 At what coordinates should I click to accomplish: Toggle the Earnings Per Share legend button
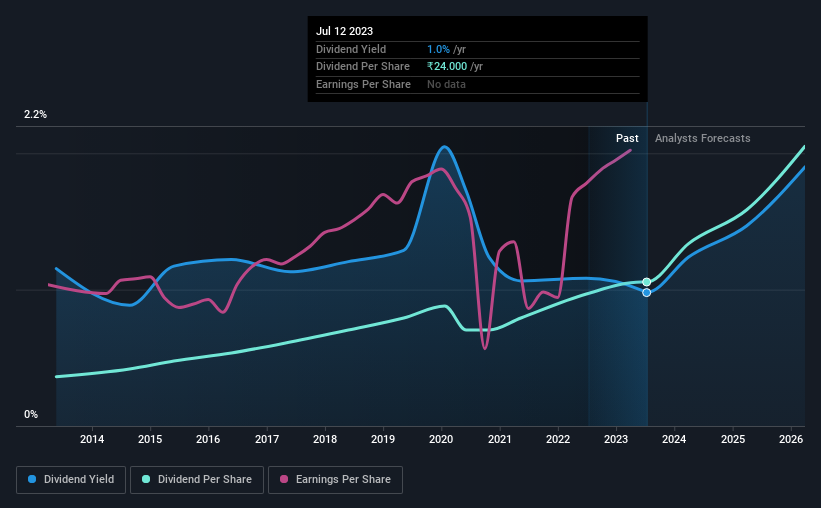point(335,480)
